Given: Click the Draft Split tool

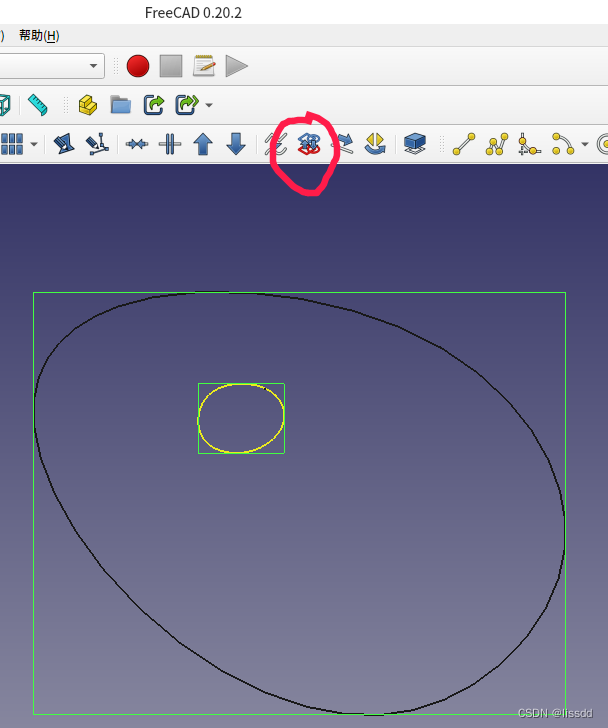Looking at the screenshot, I should [170, 144].
